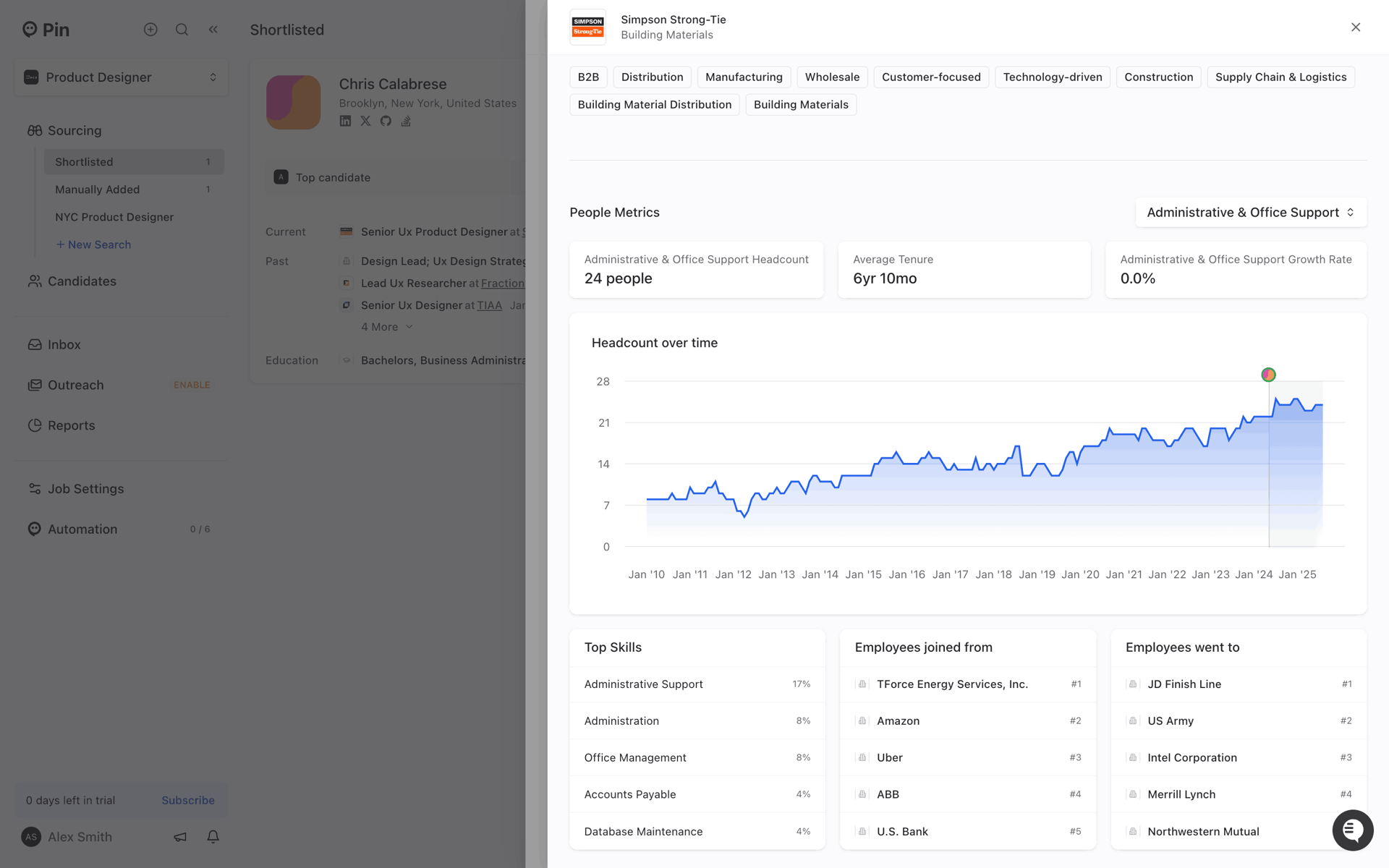1389x868 pixels.
Task: Open the chat support bubble
Action: (1353, 830)
